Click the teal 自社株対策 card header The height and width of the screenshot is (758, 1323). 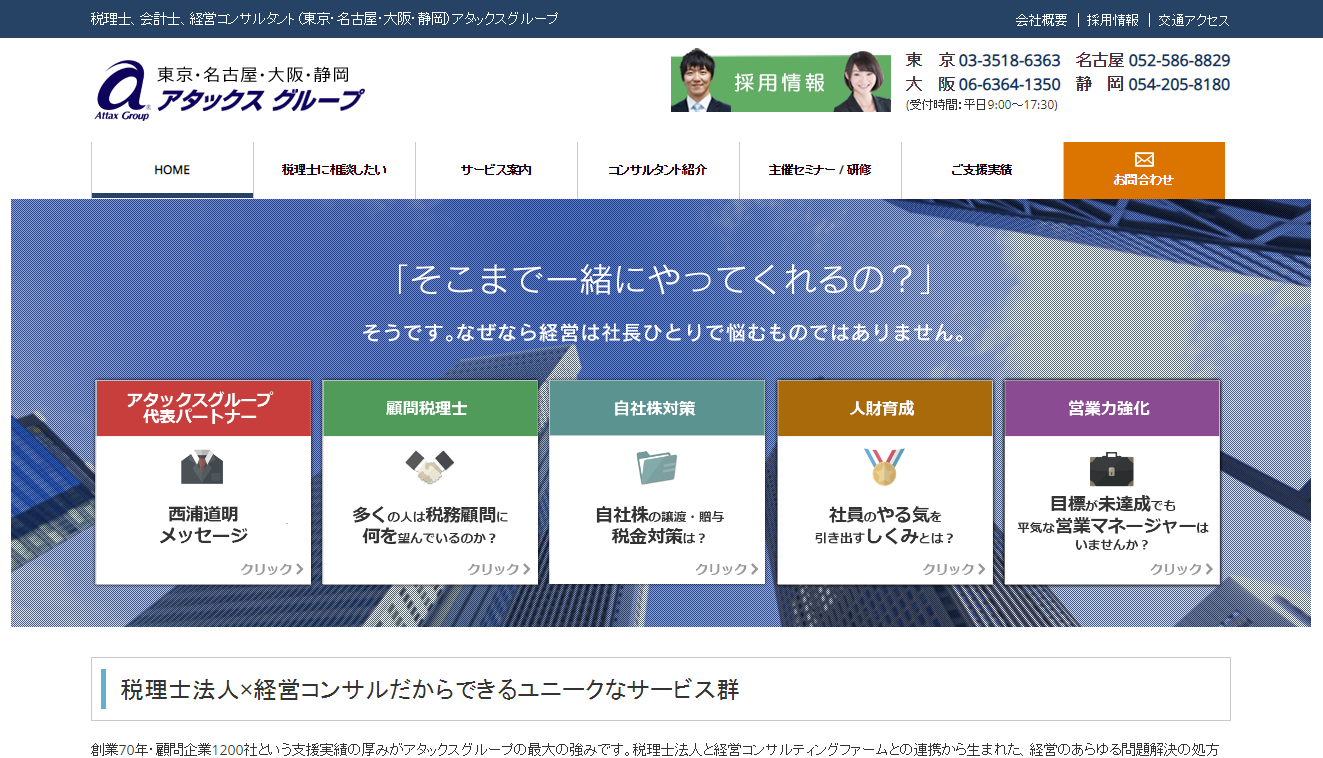click(657, 408)
